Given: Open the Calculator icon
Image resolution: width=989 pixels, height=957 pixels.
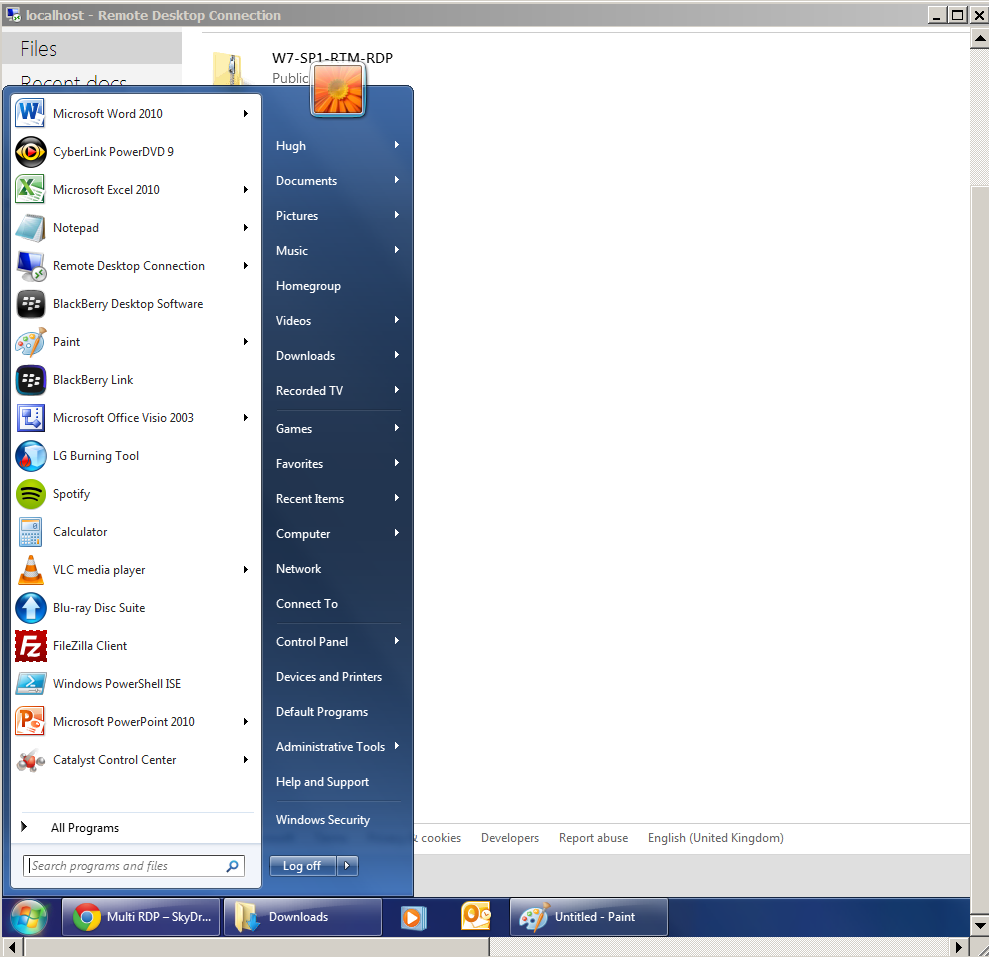Looking at the screenshot, I should pos(30,532).
